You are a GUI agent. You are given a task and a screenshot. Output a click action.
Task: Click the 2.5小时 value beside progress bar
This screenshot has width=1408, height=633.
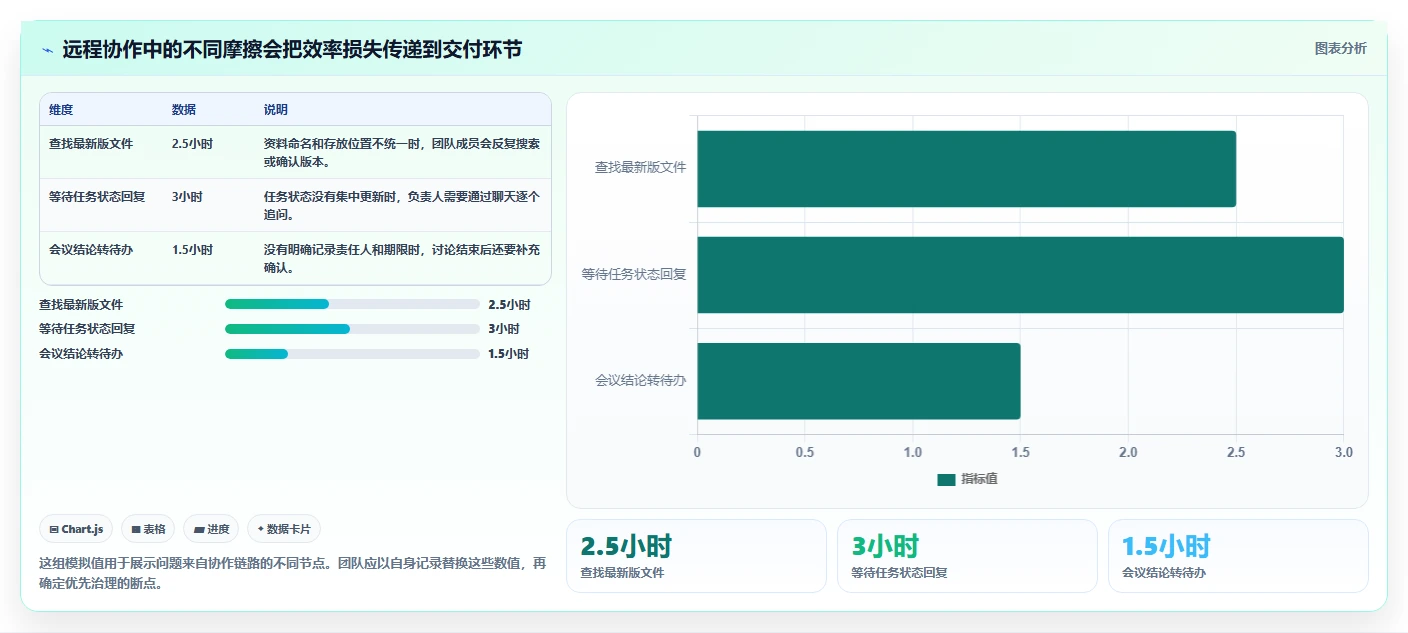(509, 304)
